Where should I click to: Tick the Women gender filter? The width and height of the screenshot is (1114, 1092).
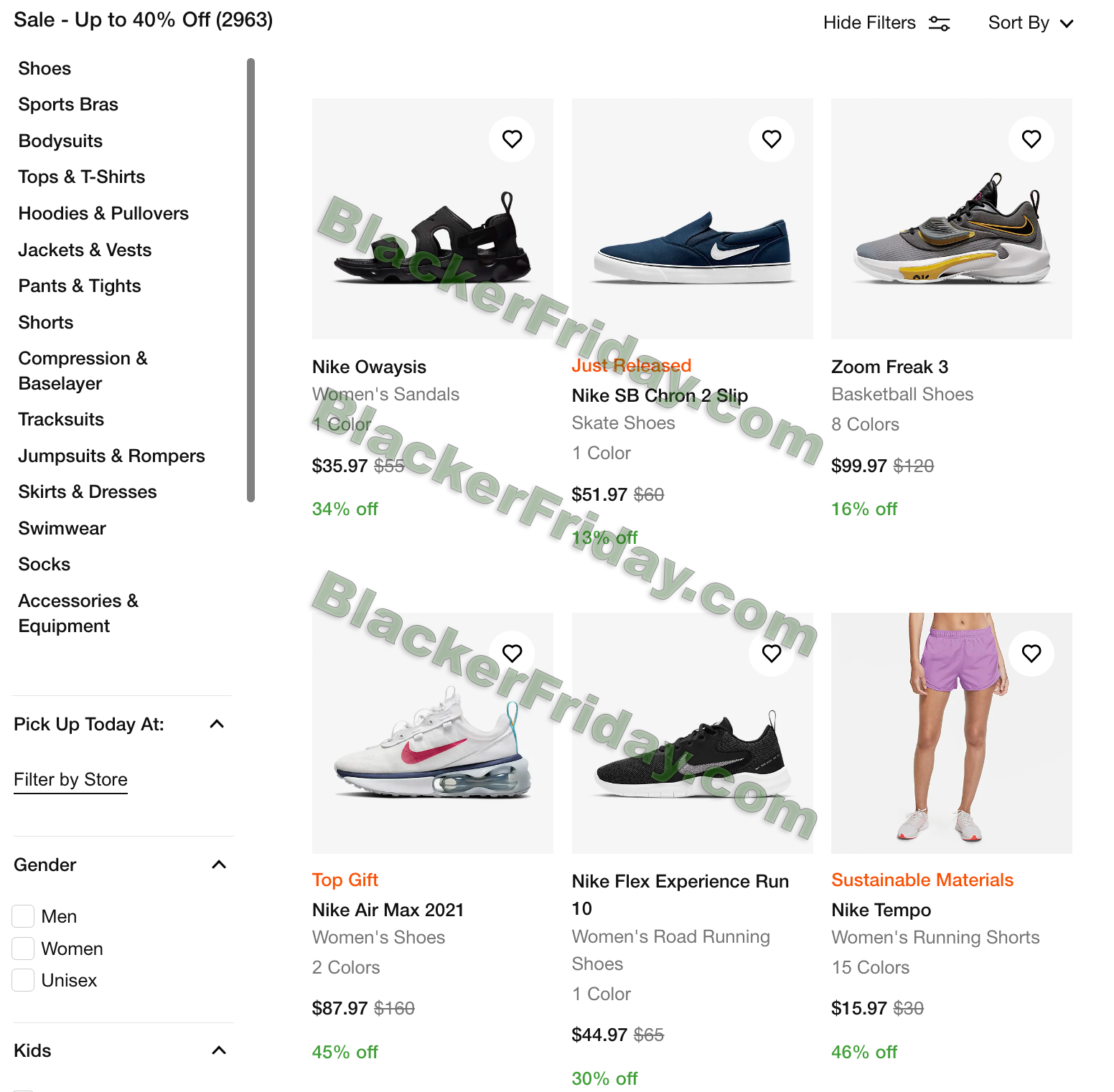coord(23,949)
